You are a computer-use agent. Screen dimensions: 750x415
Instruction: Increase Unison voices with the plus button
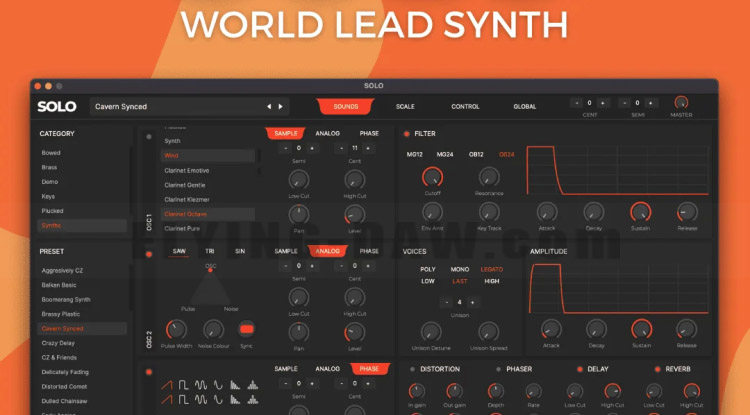click(473, 302)
